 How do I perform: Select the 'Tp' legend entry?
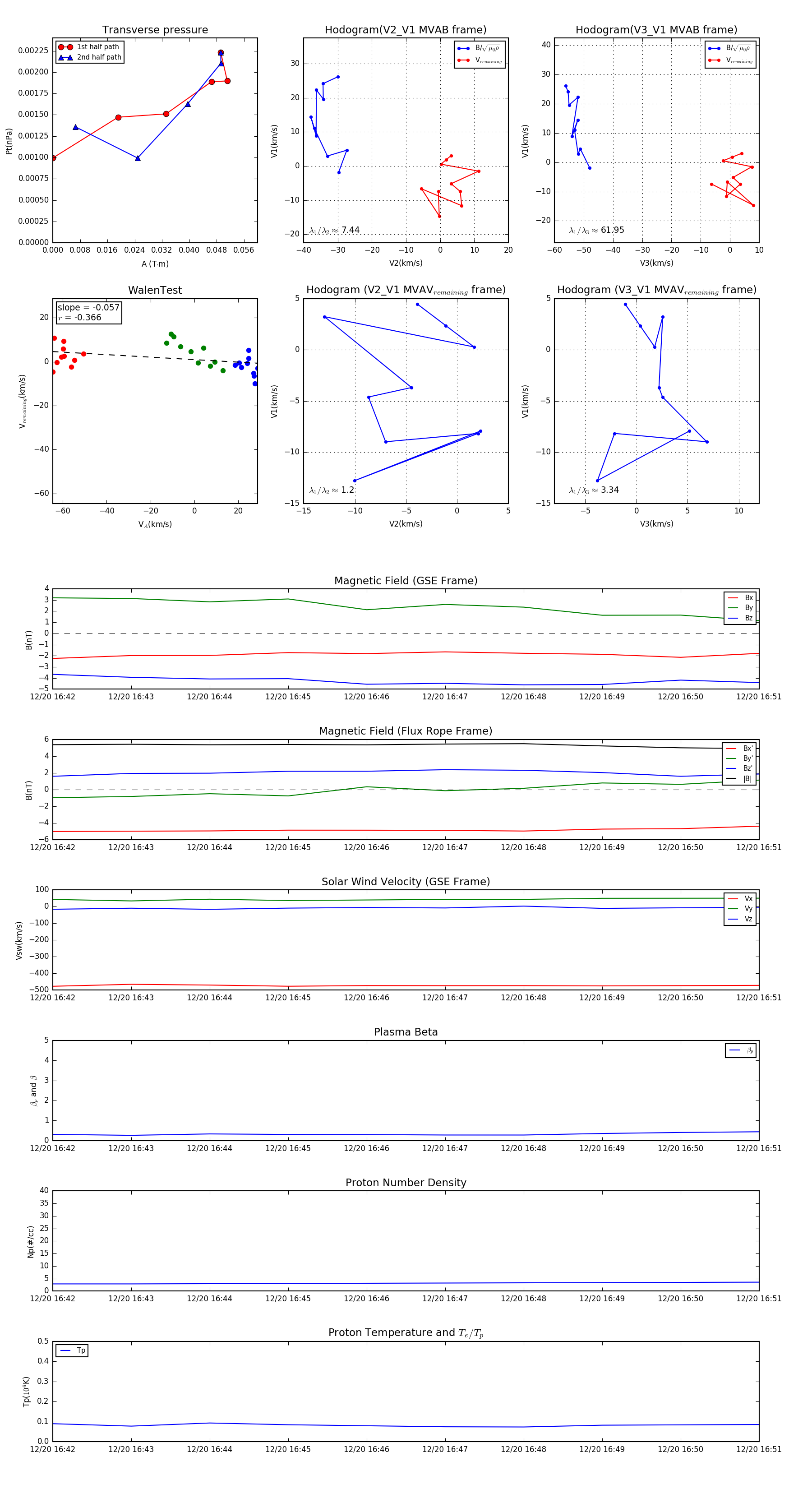click(x=72, y=1351)
